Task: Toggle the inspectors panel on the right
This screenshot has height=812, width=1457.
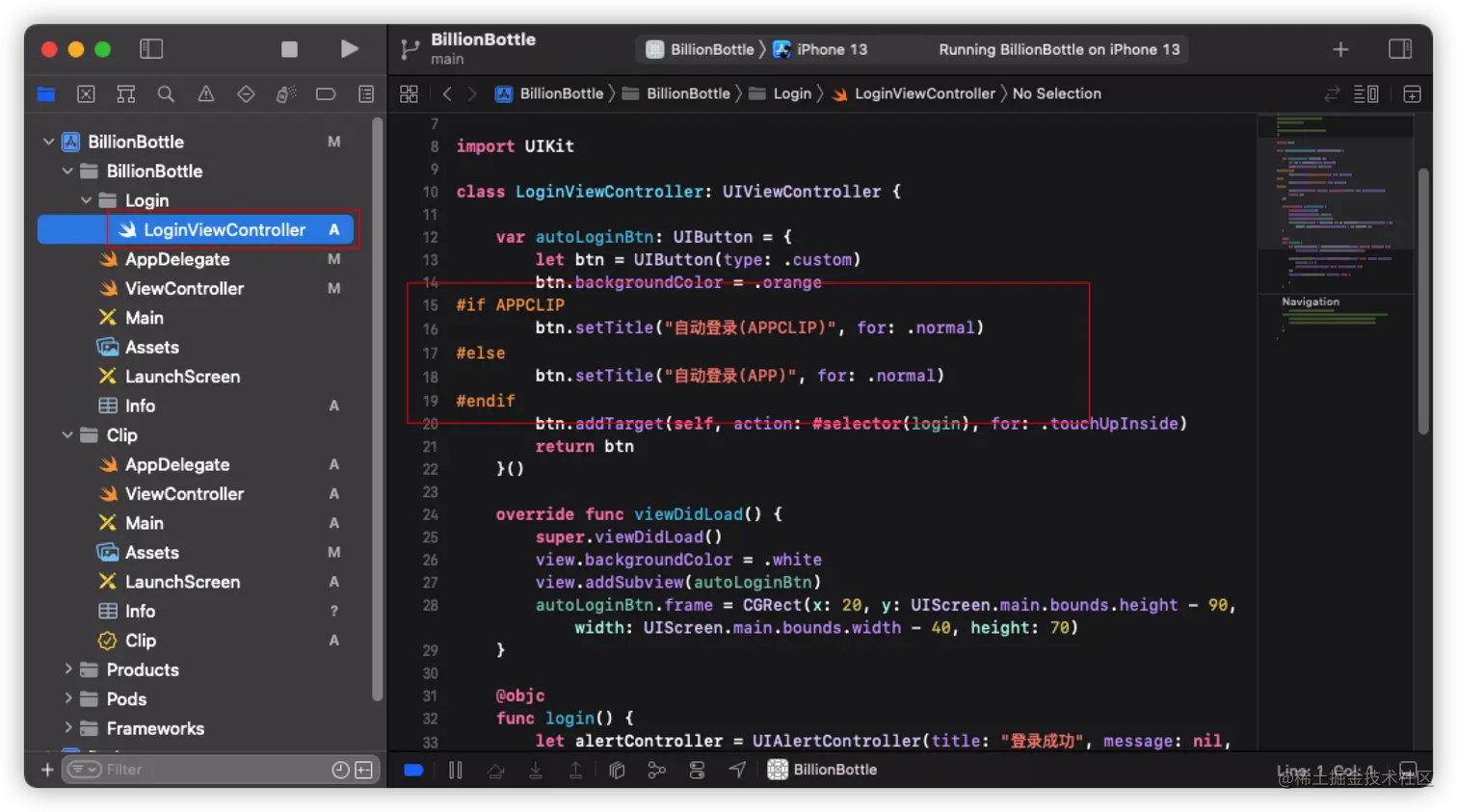Action: pyautogui.click(x=1400, y=49)
